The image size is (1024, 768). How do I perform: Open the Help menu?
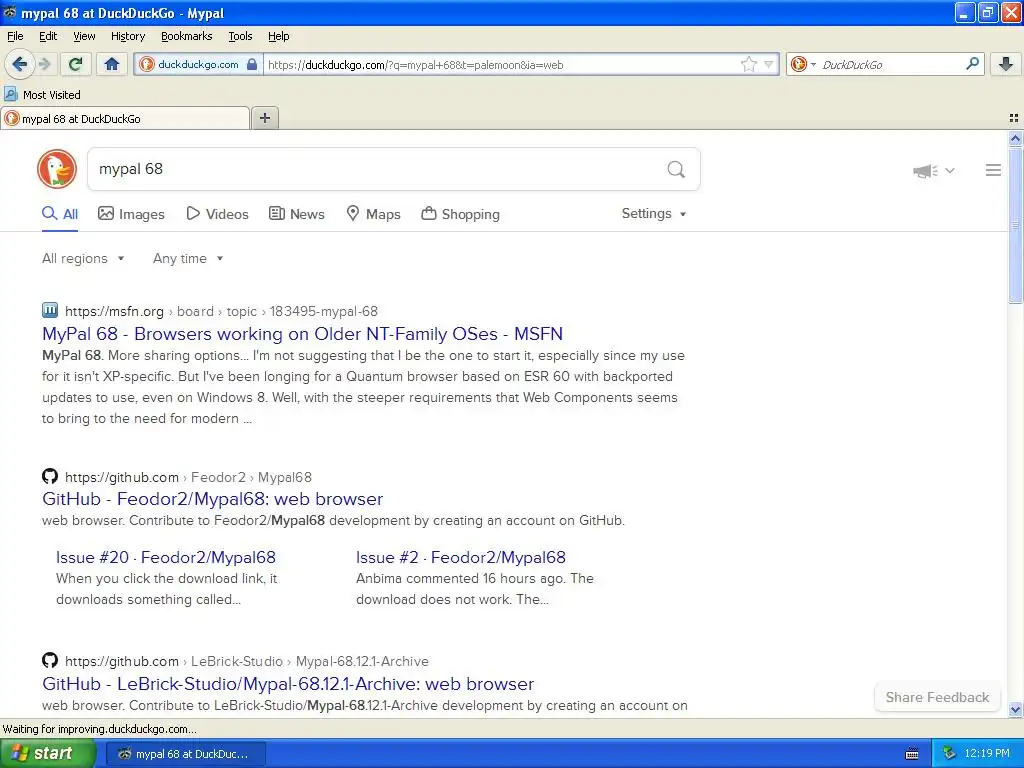pos(278,36)
